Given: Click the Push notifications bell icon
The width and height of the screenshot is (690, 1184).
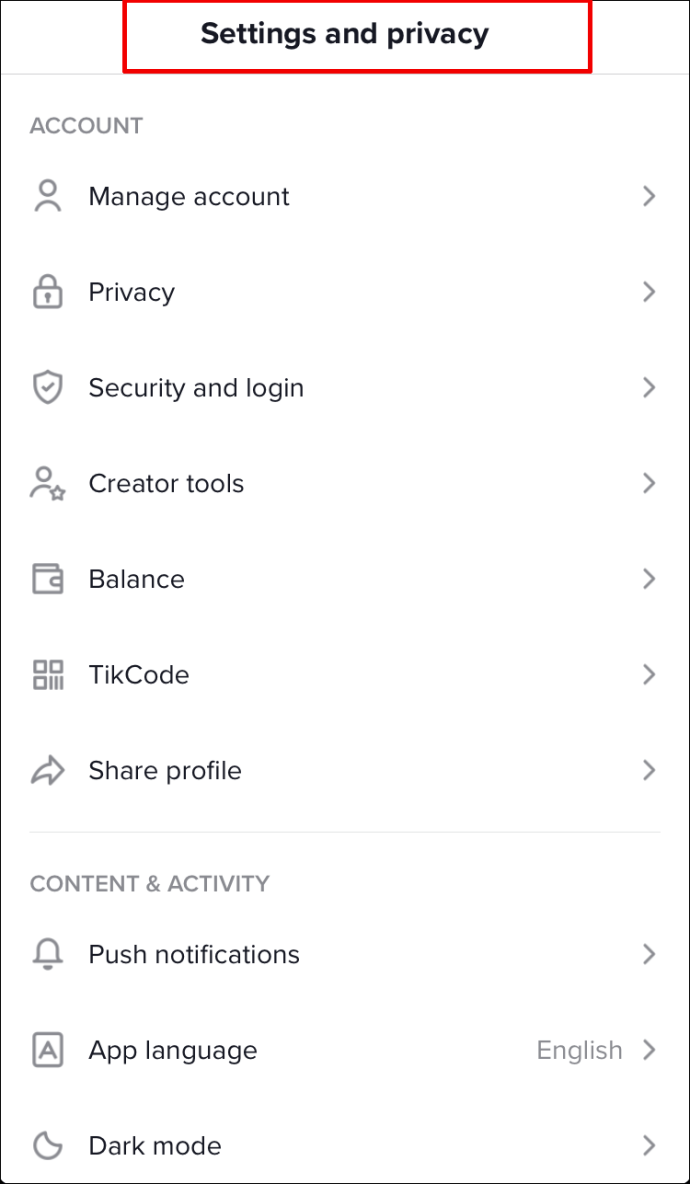Looking at the screenshot, I should click(47, 955).
